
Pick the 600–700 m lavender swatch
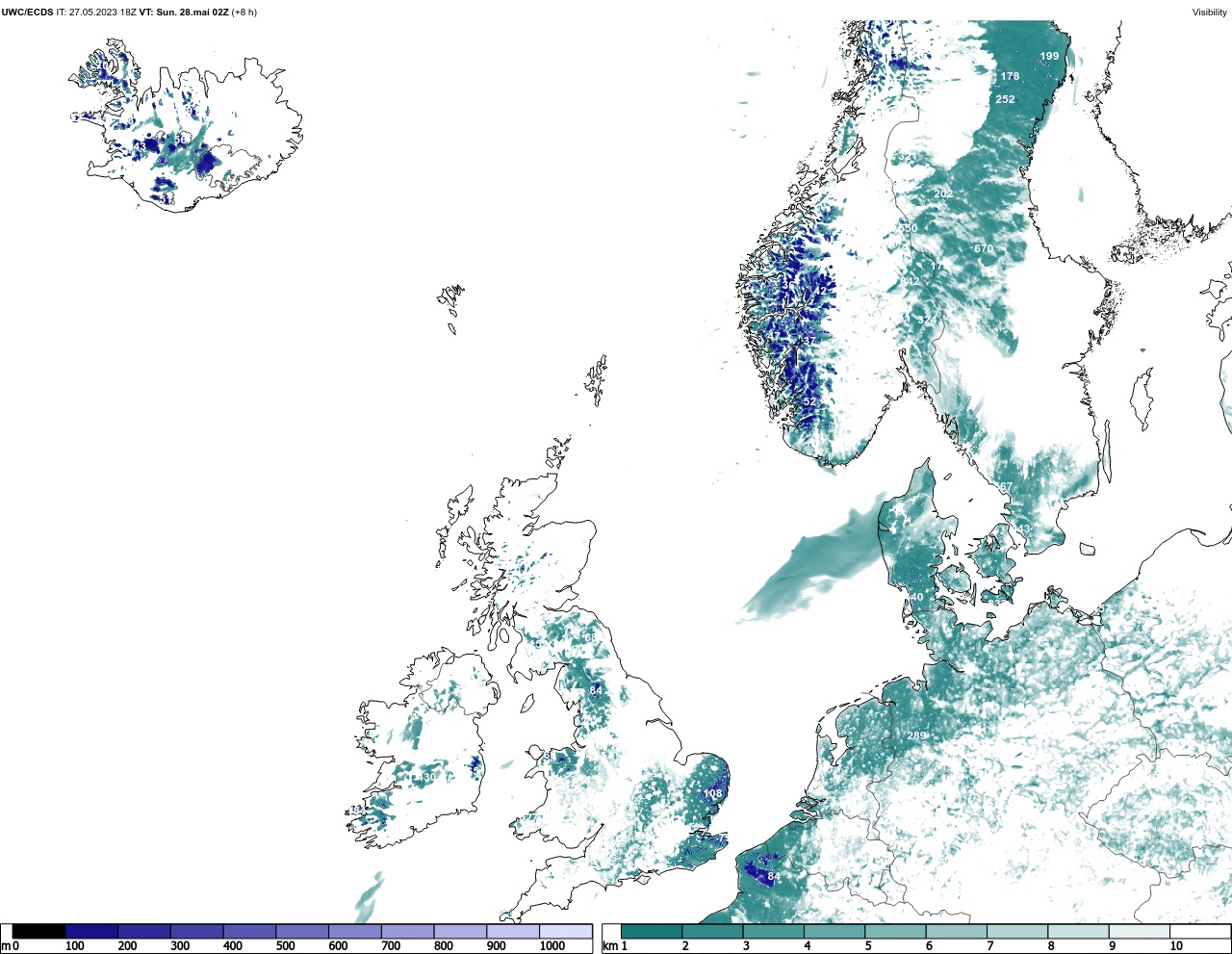[x=354, y=931]
